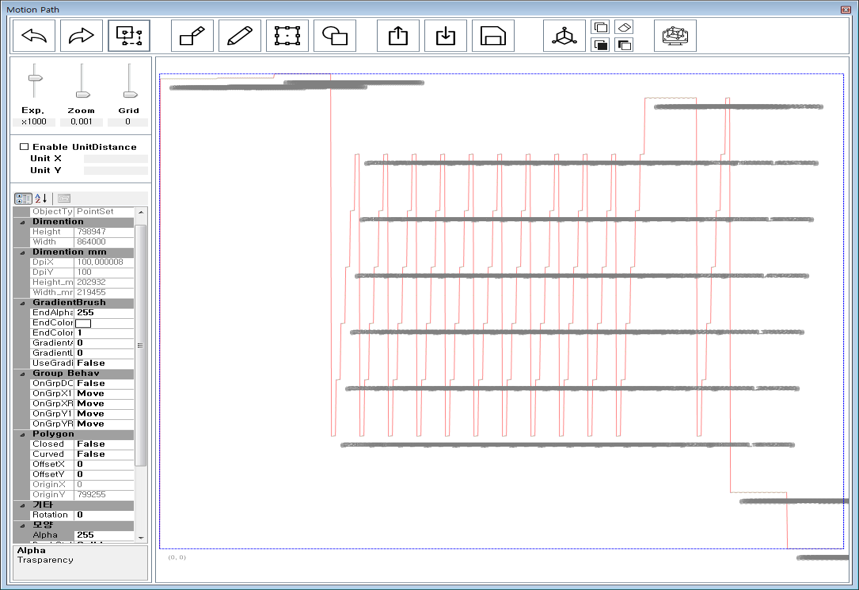Image resolution: width=859 pixels, height=590 pixels.
Task: Switch property grid to categorized view
Action: (23, 199)
